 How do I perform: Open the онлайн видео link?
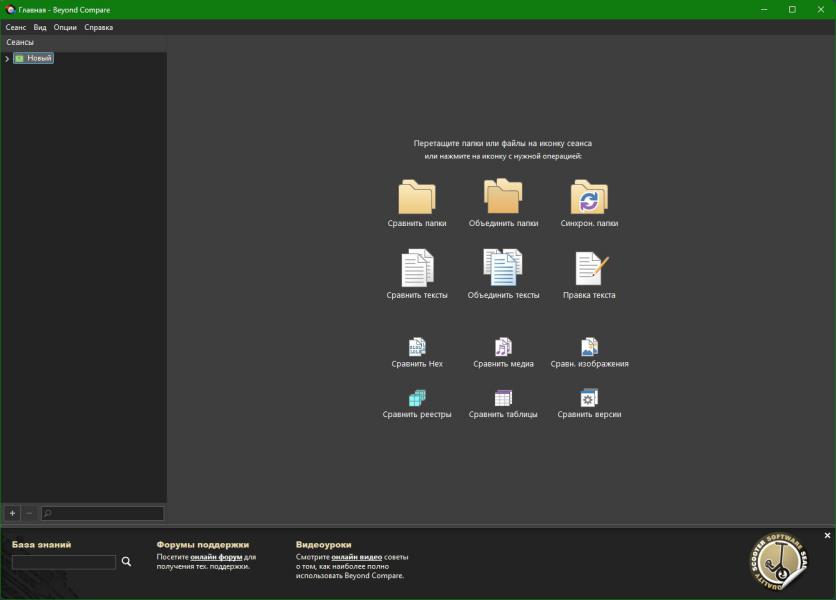click(x=357, y=557)
